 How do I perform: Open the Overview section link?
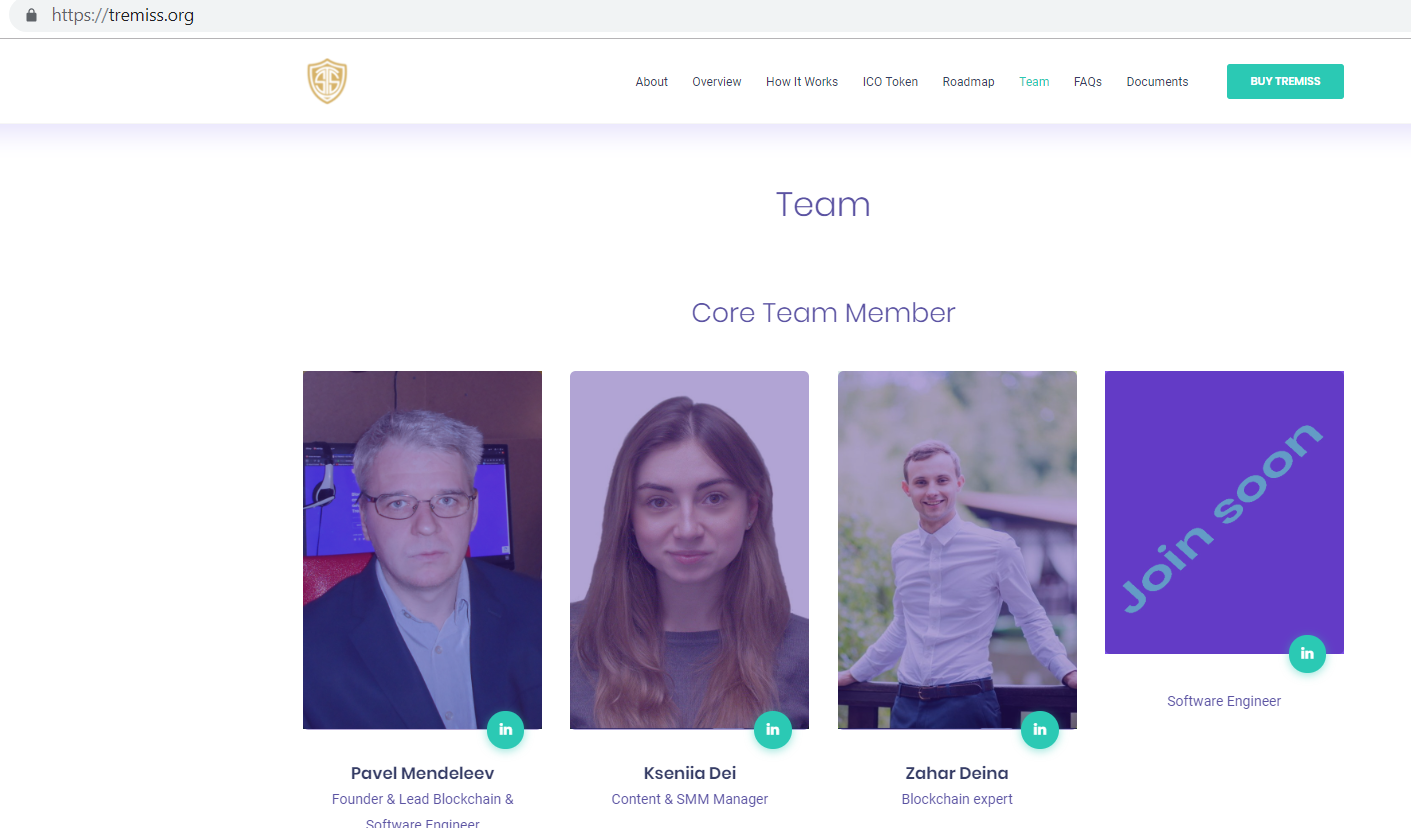[717, 82]
